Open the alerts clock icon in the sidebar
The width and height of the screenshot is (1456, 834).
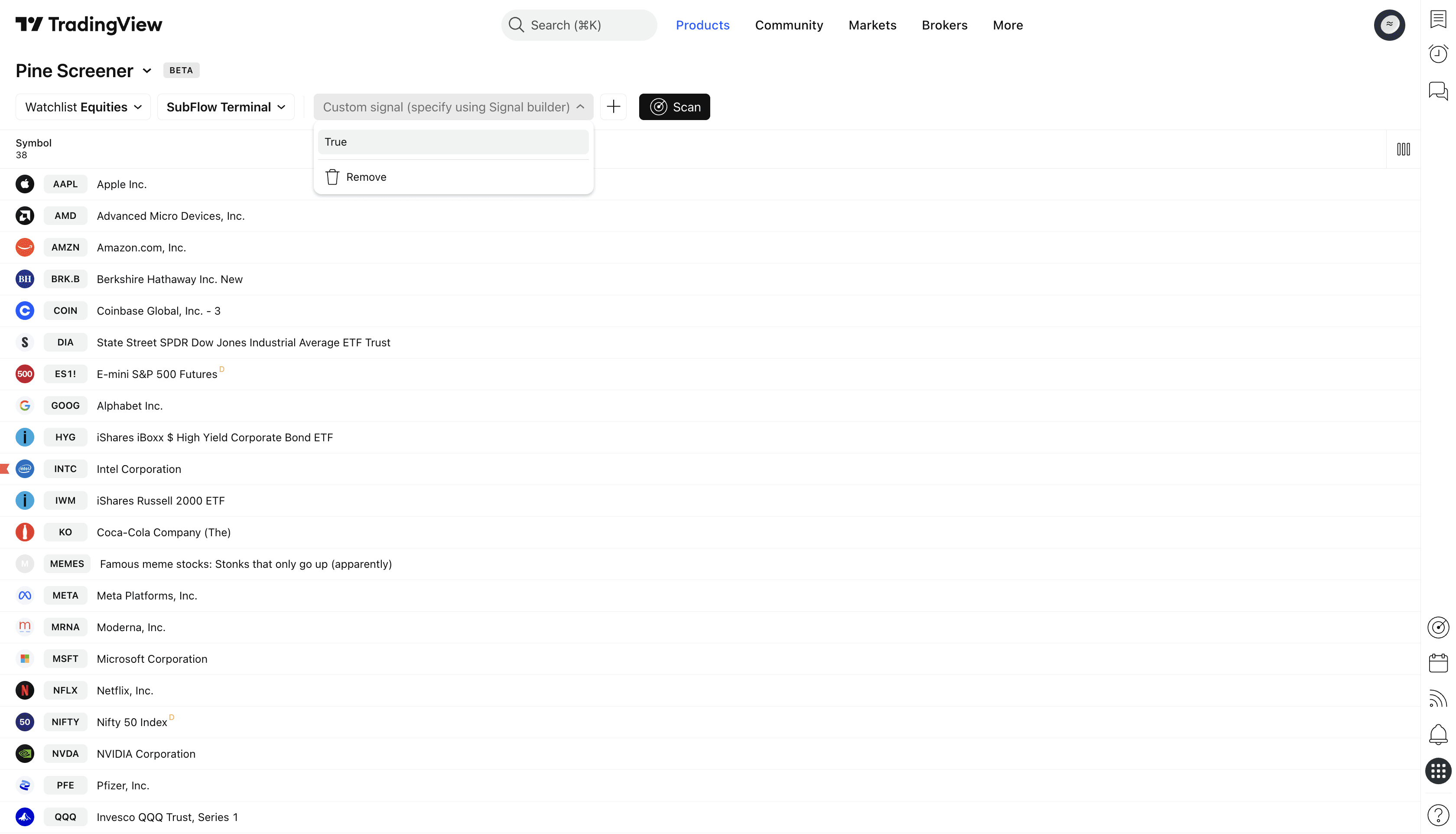(1438, 54)
